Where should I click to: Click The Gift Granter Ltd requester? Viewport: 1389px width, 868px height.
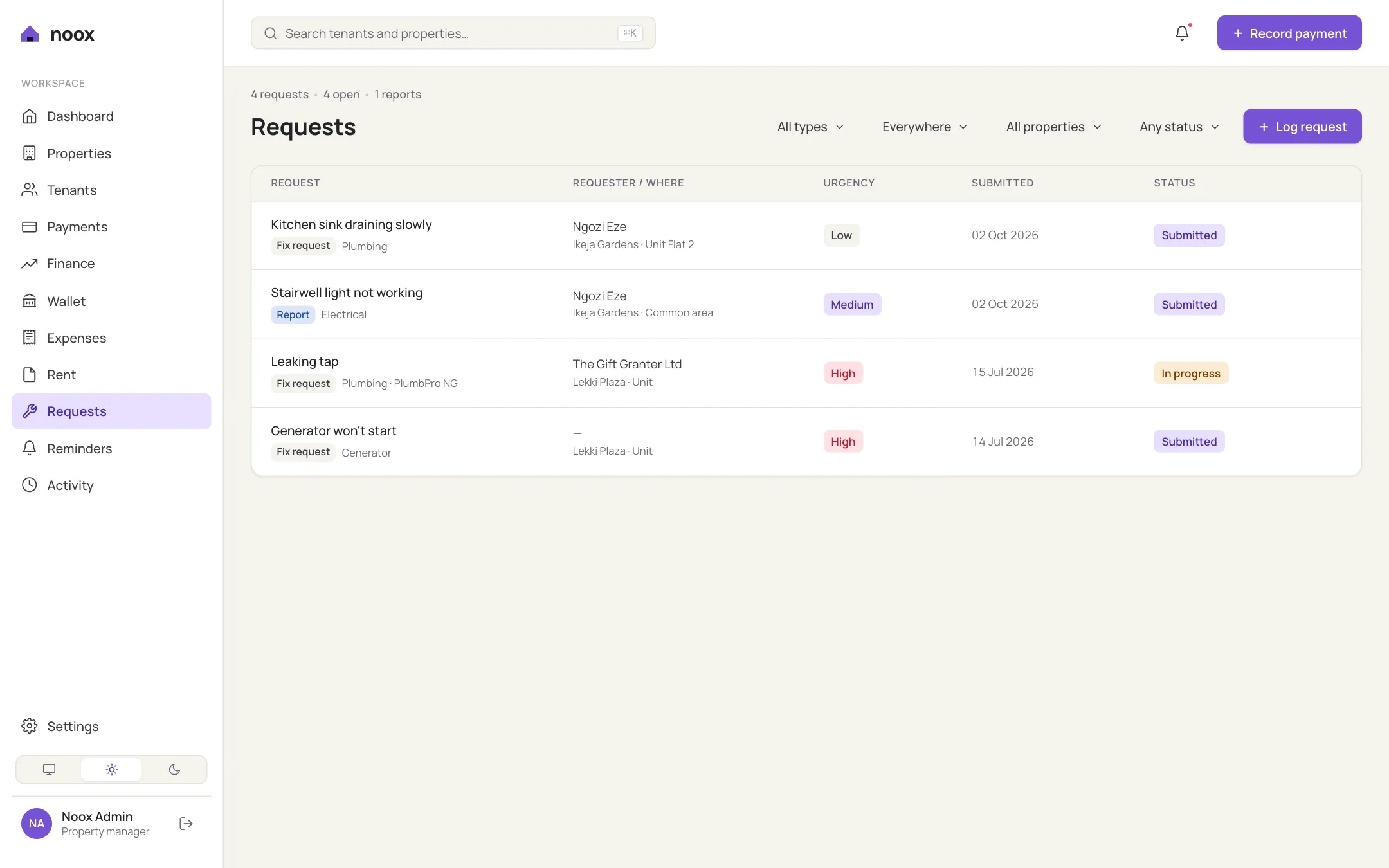(x=628, y=364)
